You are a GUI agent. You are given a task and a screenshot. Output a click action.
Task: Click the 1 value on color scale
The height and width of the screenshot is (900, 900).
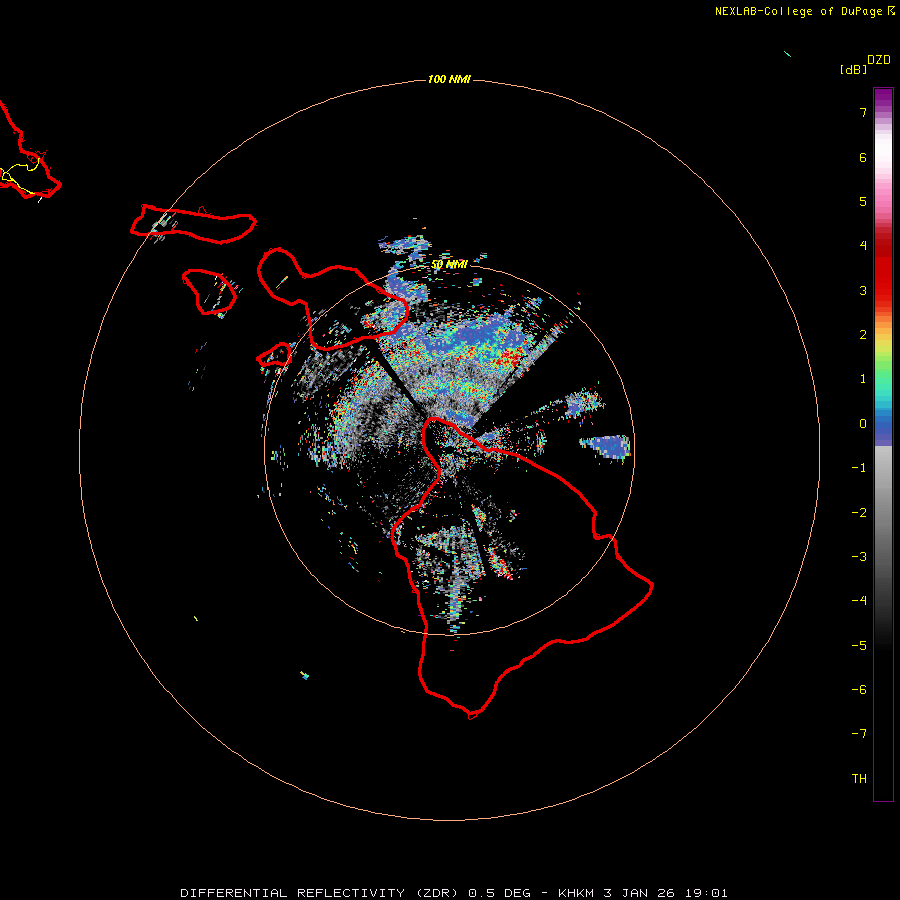[863, 379]
